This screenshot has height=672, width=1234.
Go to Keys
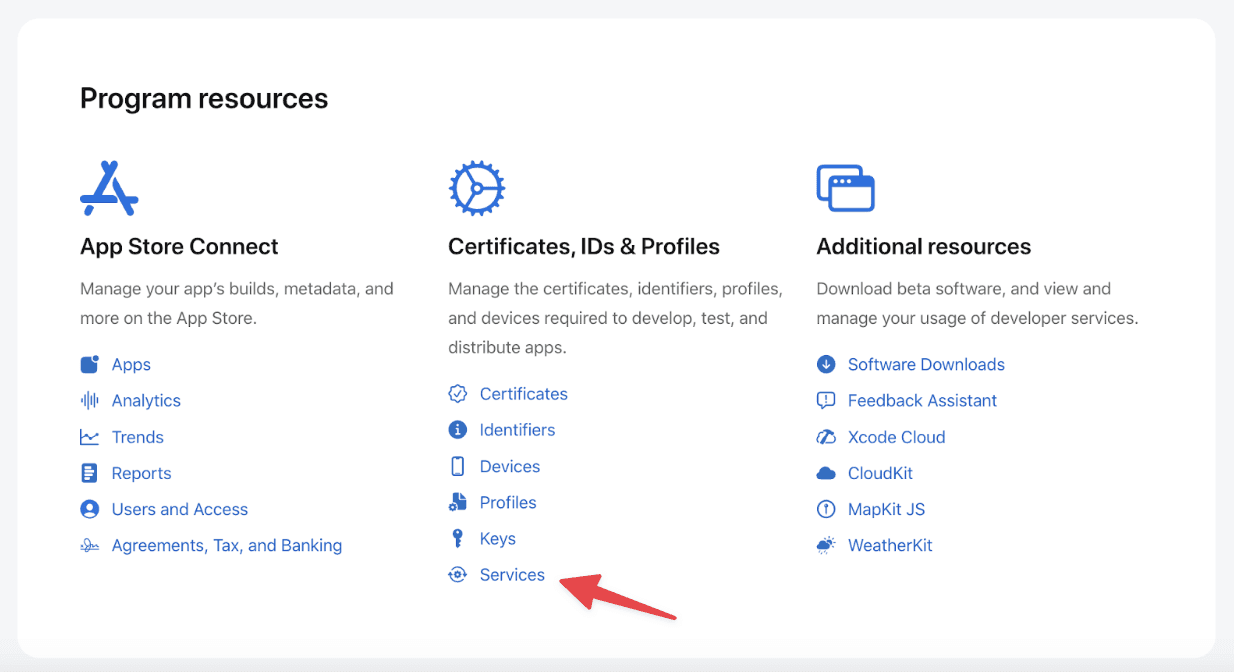pyautogui.click(x=498, y=538)
